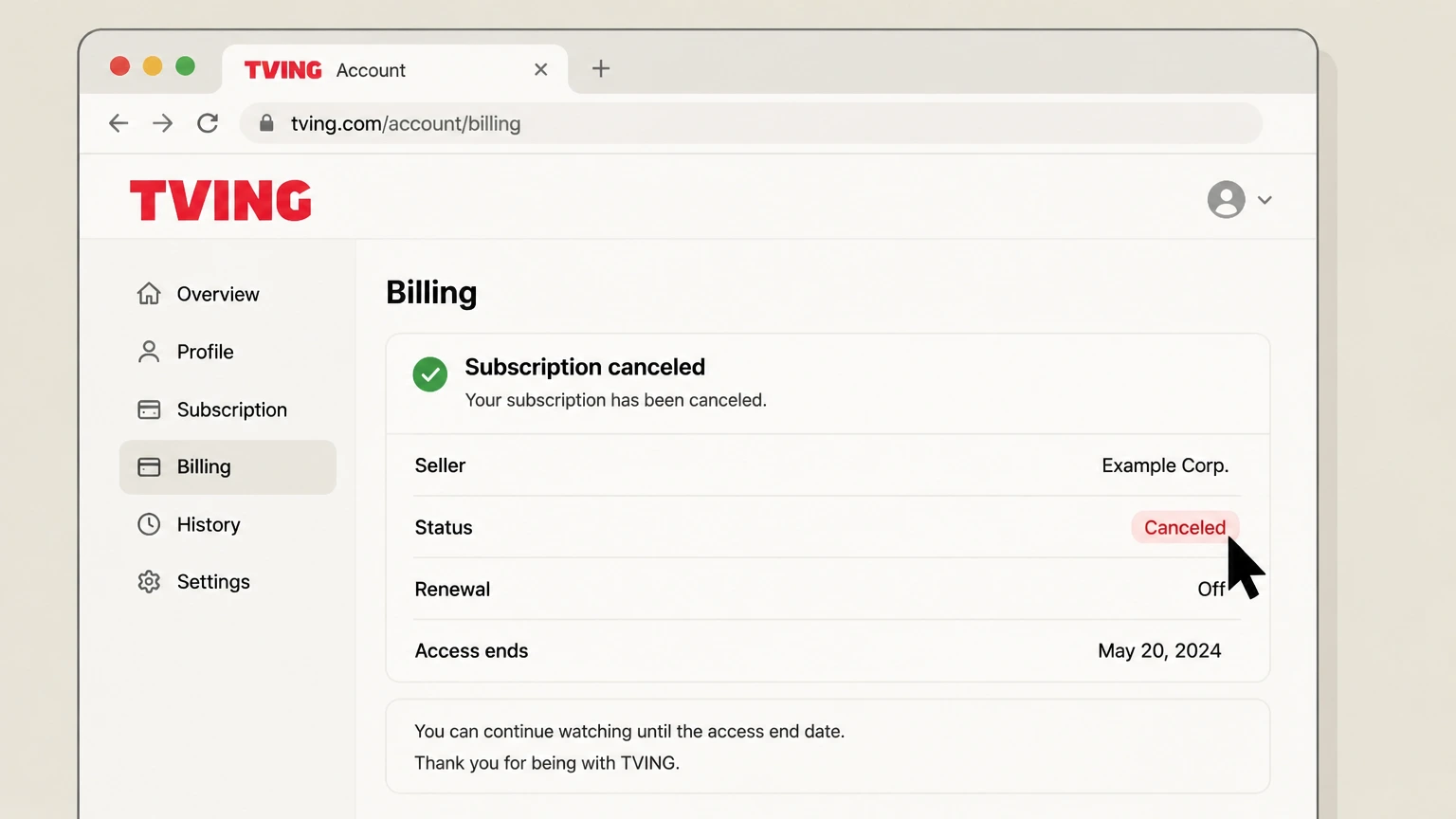Go forward with the browser forward arrow
The image size is (1456, 819).
point(163,123)
